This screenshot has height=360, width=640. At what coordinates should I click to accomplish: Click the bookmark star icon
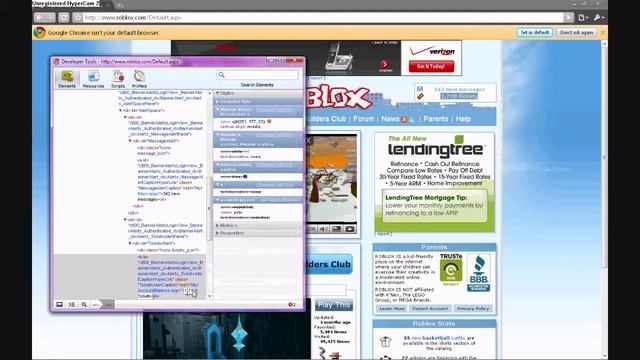coord(78,18)
